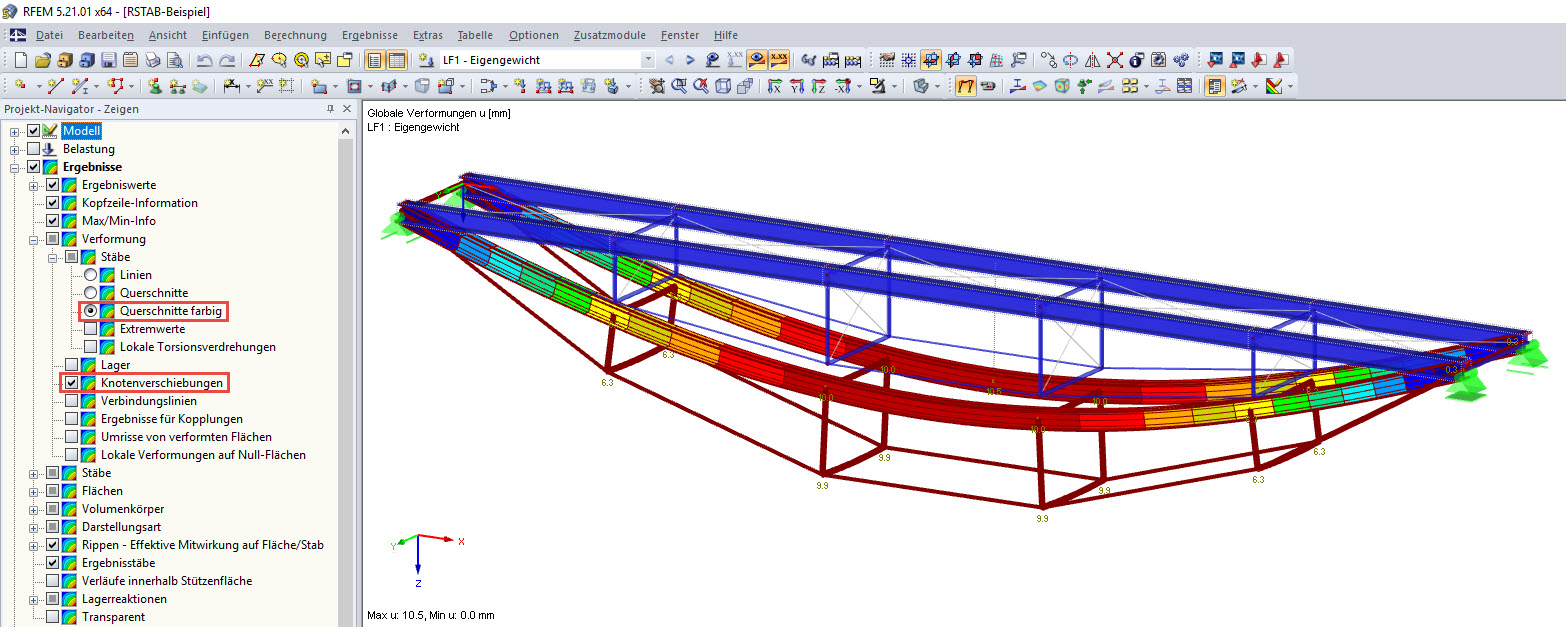Viewport: 1566px width, 627px height.
Task: Open the LF1 - Eigengewicht load case dropdown
Action: [648, 59]
